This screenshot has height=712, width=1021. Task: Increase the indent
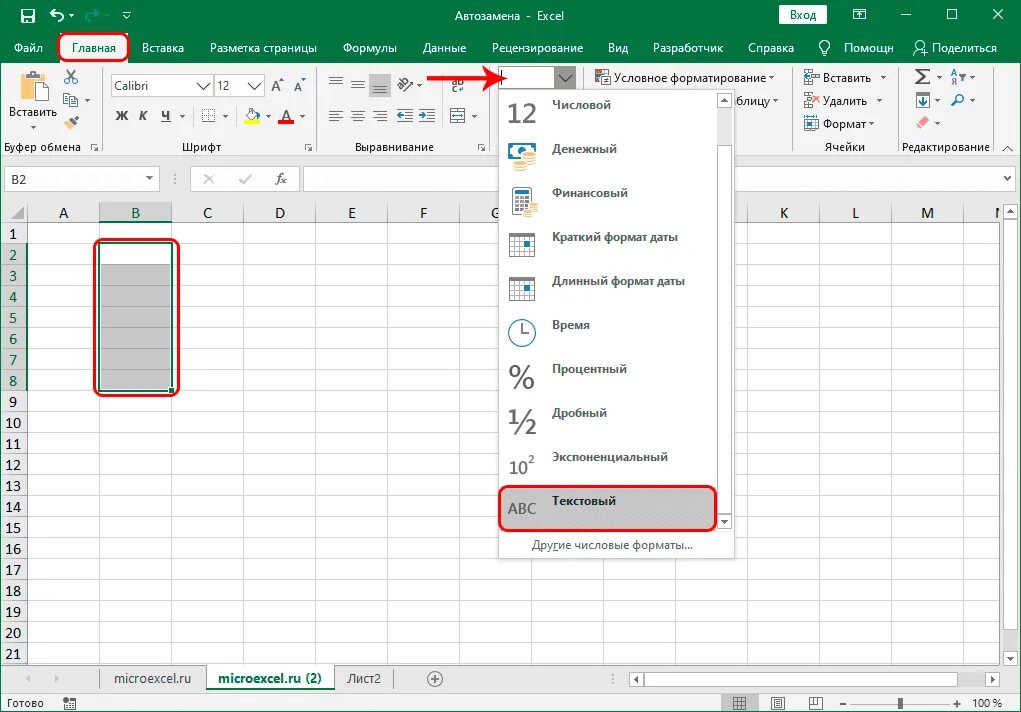(427, 116)
